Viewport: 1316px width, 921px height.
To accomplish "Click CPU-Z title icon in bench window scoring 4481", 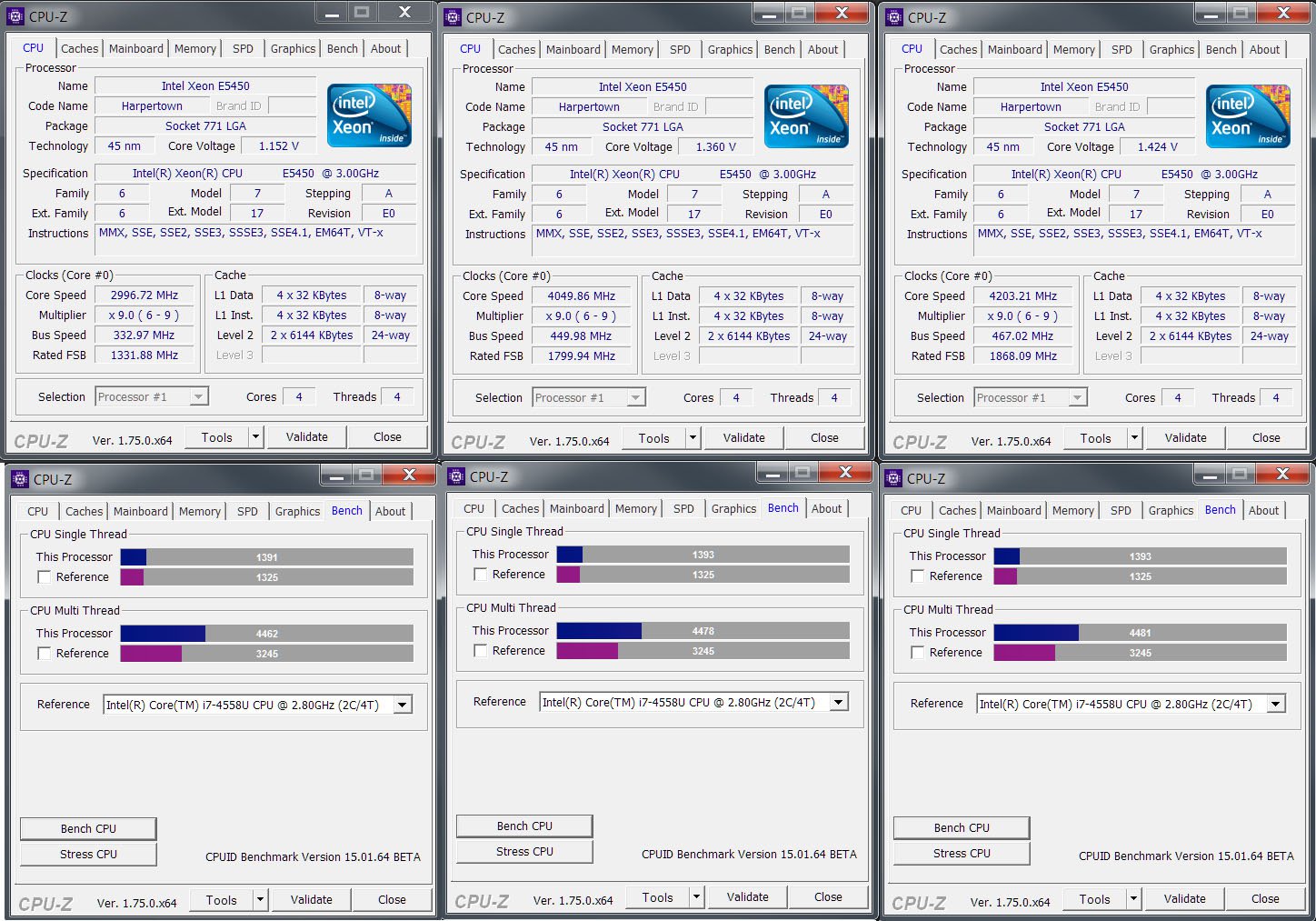I will [x=893, y=478].
